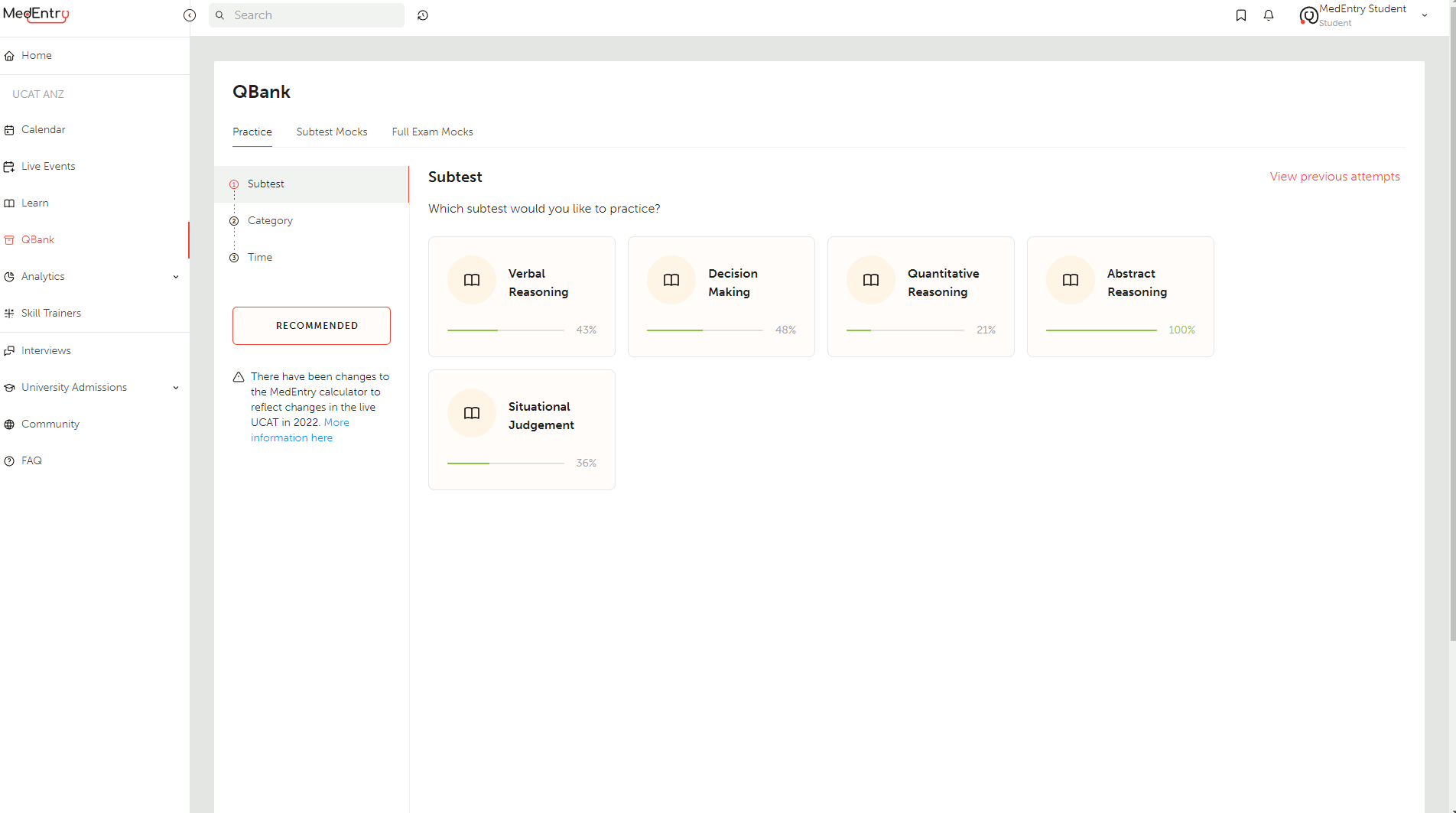Open the Full Exam Mocks tab

[x=432, y=132]
